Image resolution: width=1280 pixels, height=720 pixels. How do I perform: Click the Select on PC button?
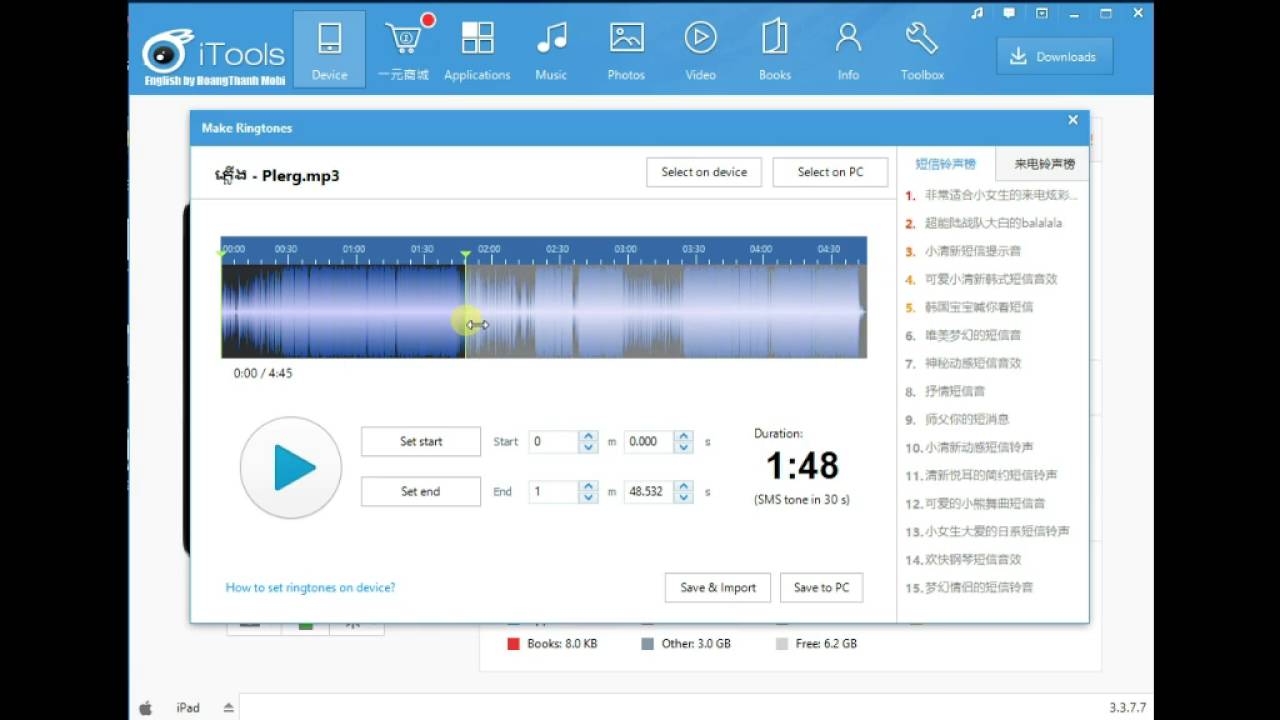[830, 172]
